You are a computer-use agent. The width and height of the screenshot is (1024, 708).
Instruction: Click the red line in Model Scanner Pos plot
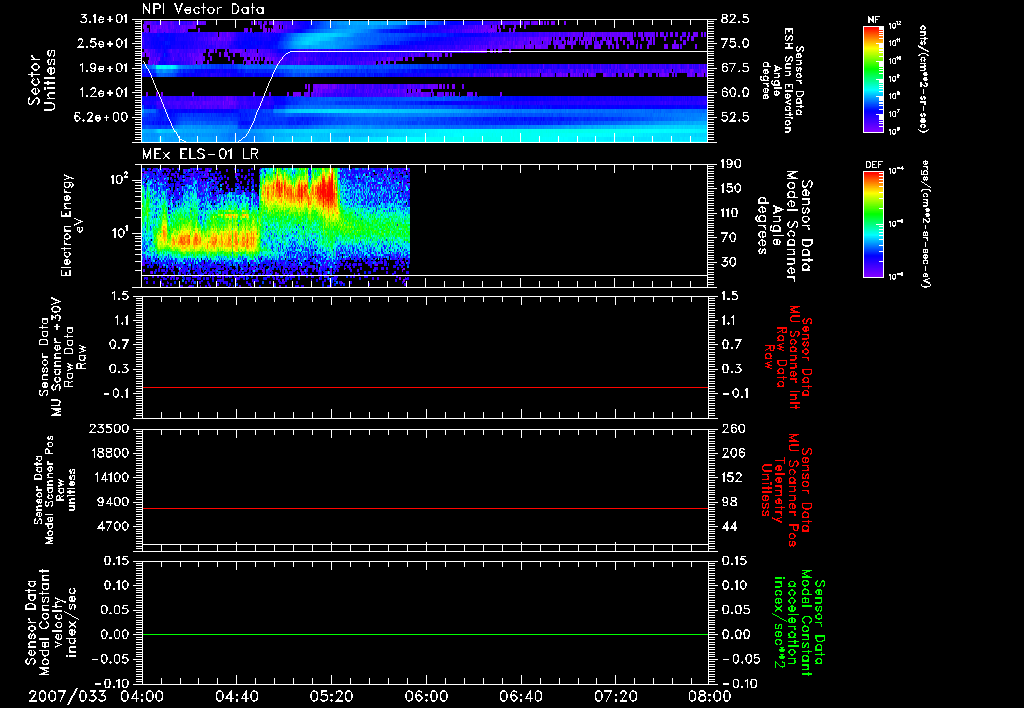coord(425,508)
